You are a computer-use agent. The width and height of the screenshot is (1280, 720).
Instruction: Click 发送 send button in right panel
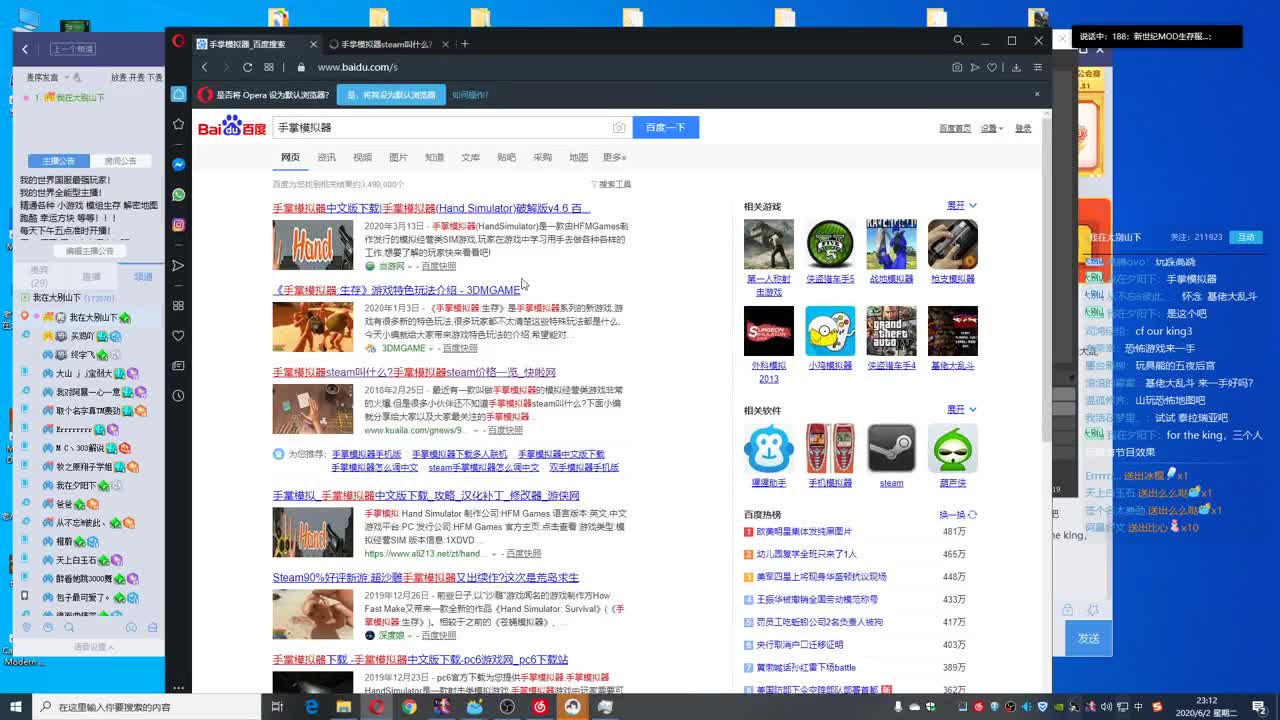tap(1088, 638)
